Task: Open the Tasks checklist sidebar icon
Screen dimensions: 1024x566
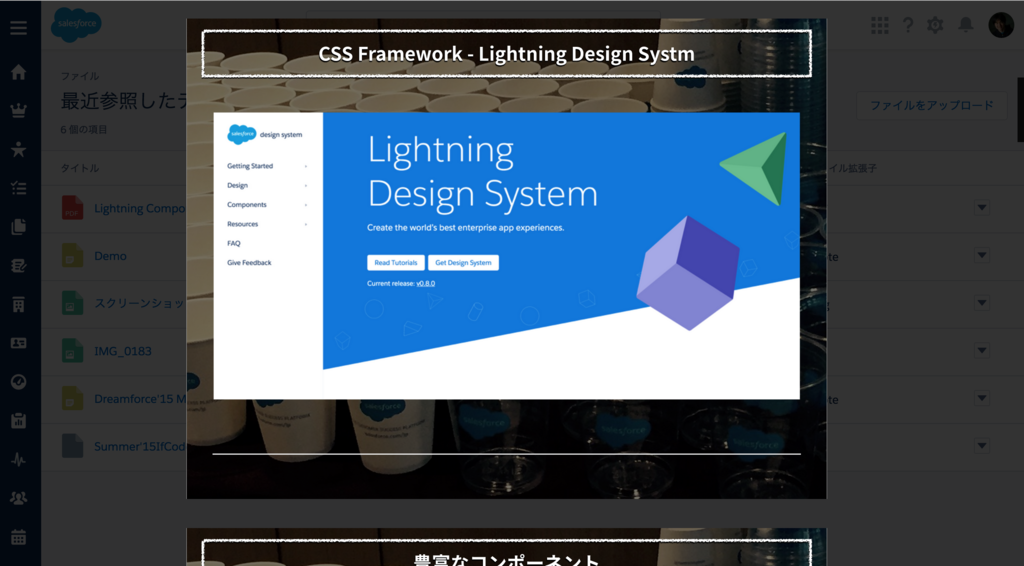Action: 18,188
